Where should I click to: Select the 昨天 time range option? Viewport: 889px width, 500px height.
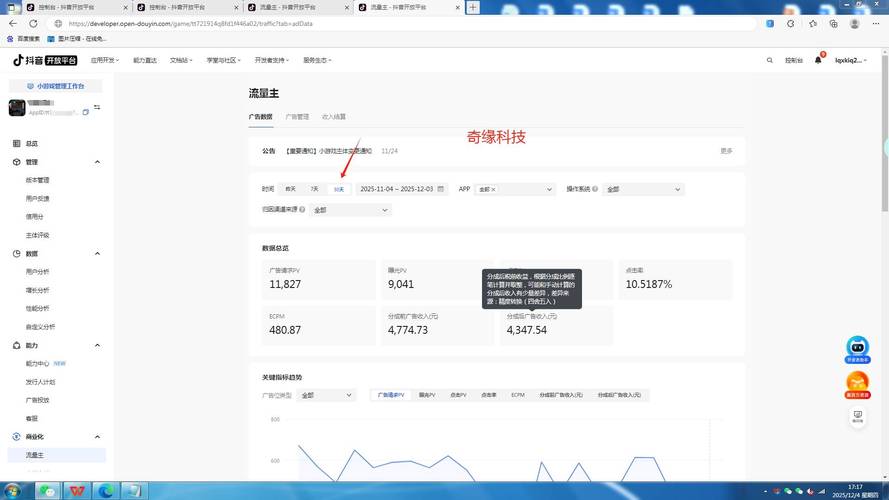coord(290,189)
